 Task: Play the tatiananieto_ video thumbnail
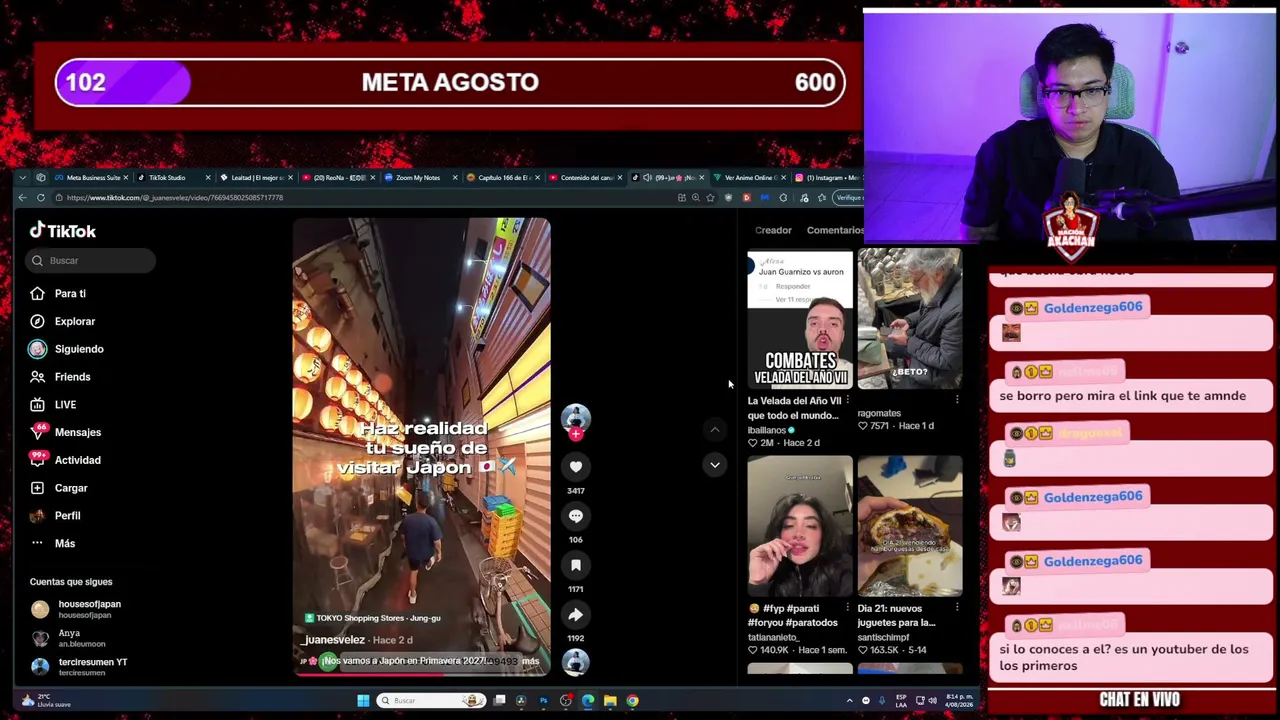click(x=800, y=526)
